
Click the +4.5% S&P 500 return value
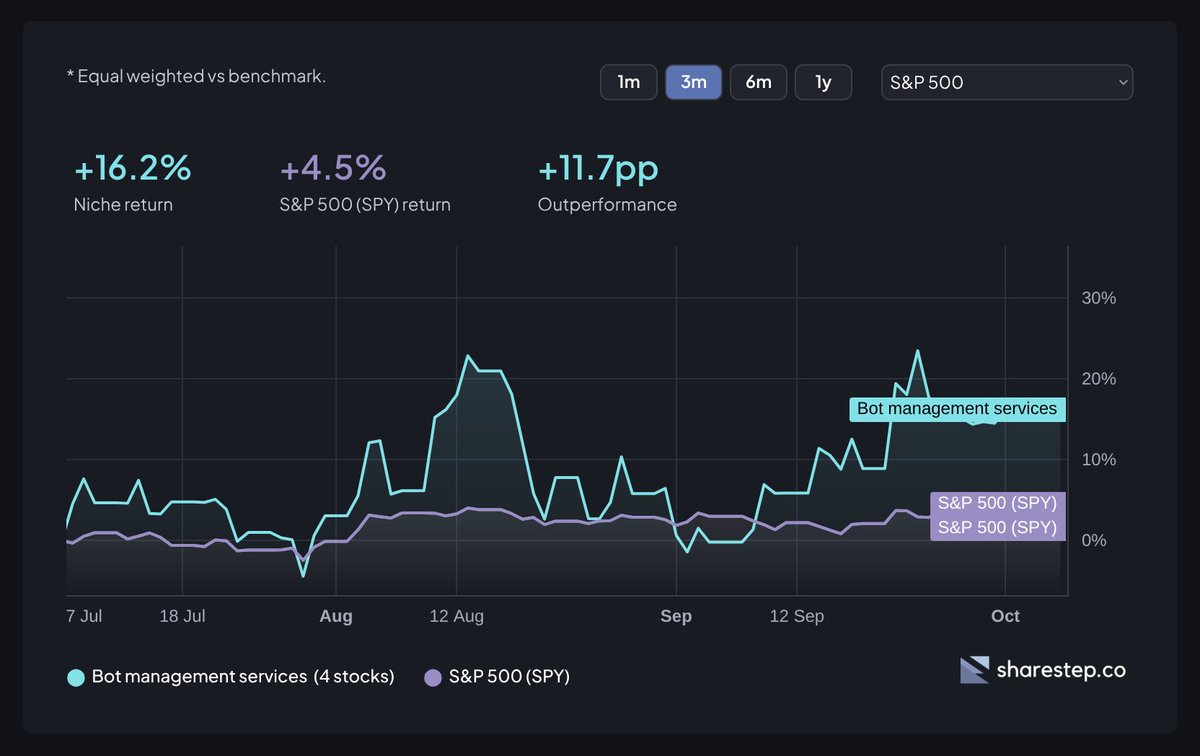click(x=333, y=168)
